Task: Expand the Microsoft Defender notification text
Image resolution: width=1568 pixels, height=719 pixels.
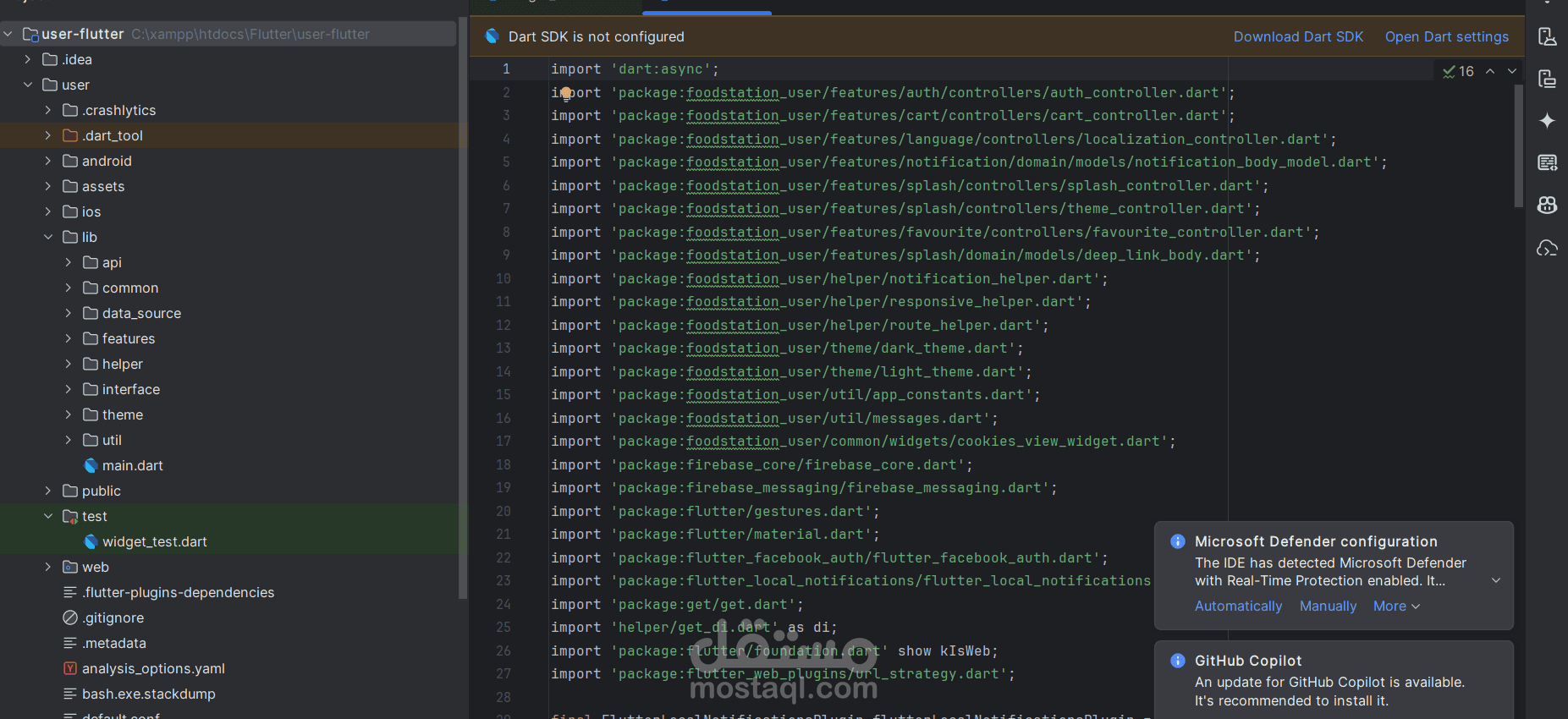Action: [1496, 580]
